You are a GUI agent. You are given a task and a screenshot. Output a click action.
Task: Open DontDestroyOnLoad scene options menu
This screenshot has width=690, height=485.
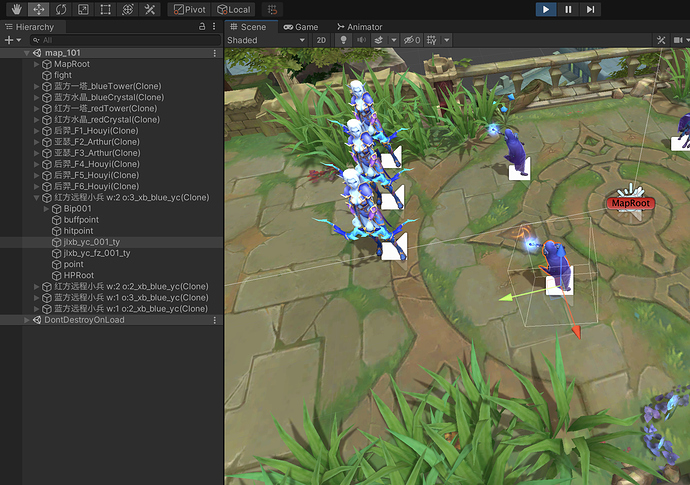pos(215,320)
